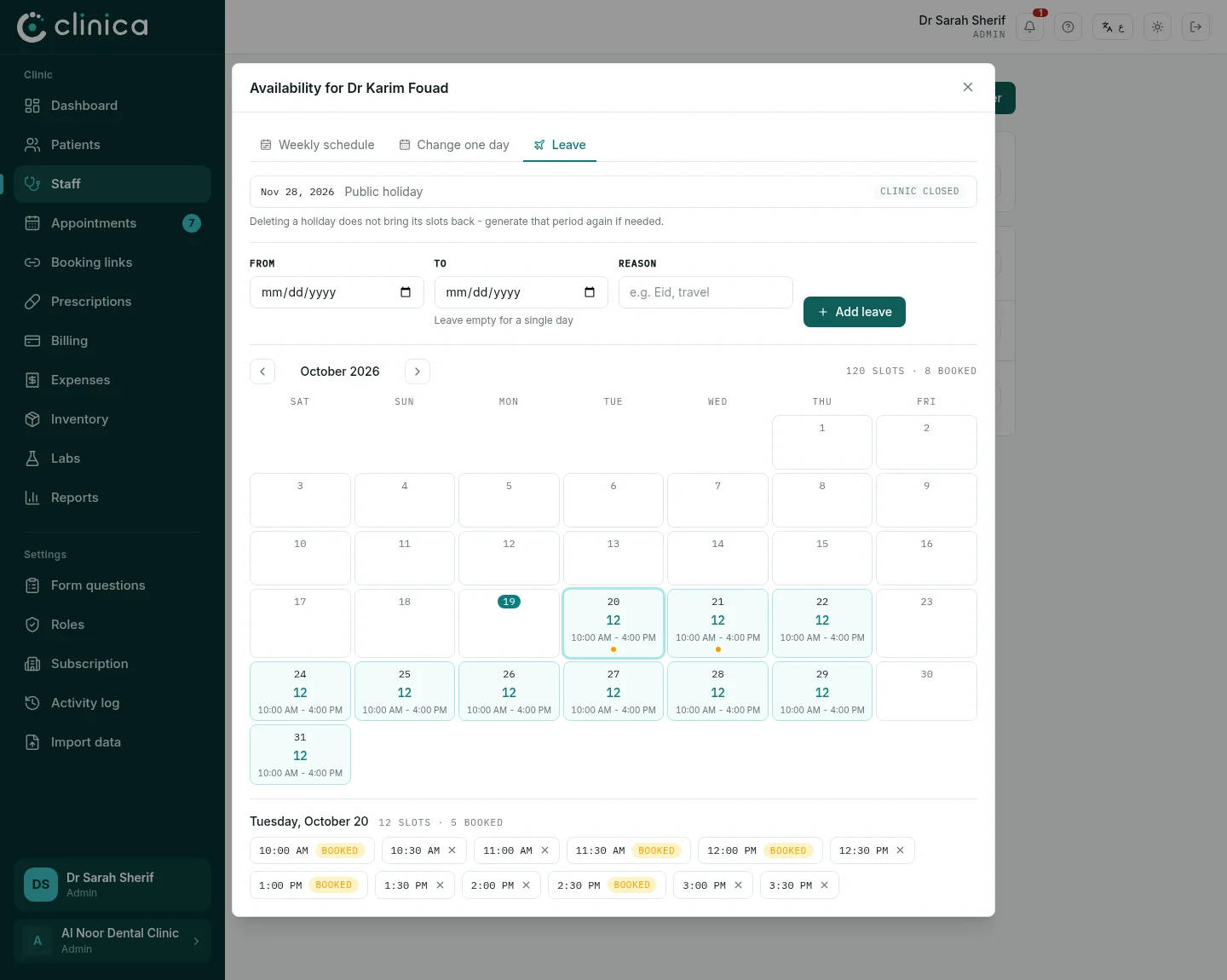Go to Labs page
The width and height of the screenshot is (1227, 980).
coord(112,458)
